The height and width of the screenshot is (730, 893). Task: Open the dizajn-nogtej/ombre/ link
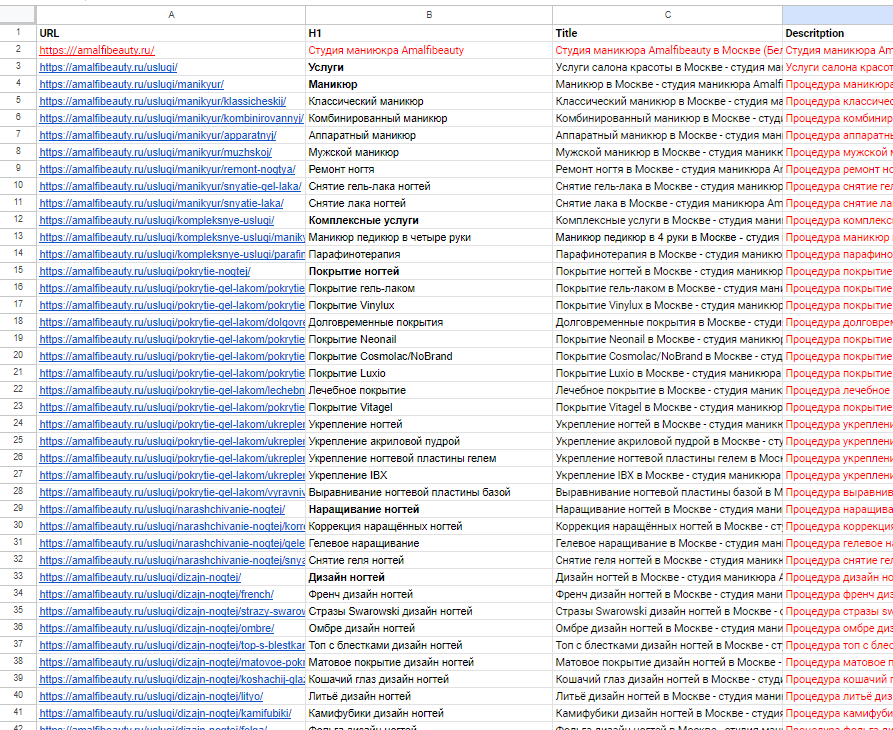[x=157, y=629]
